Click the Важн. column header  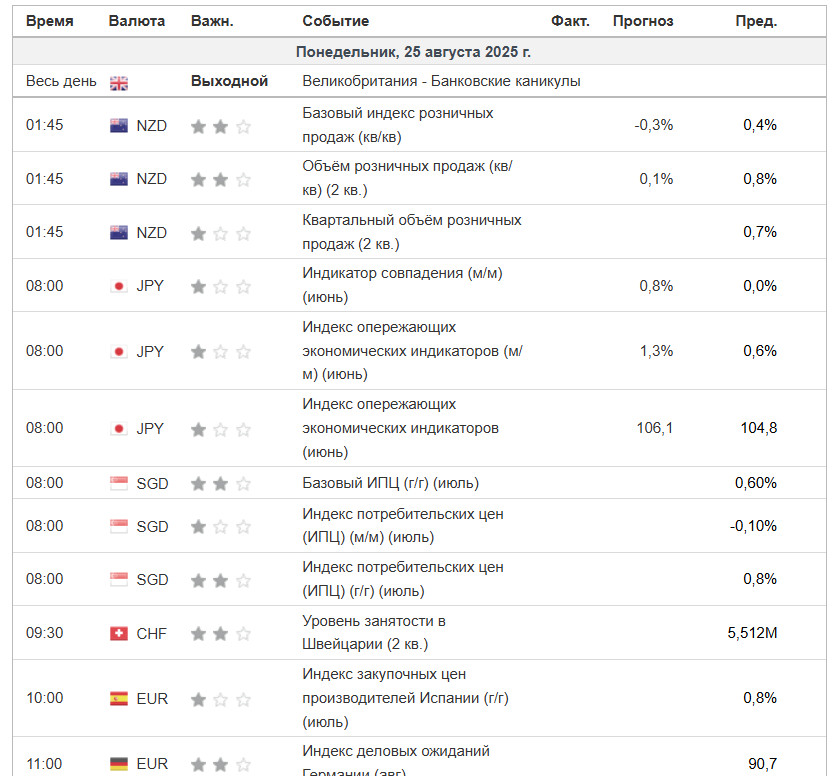212,21
